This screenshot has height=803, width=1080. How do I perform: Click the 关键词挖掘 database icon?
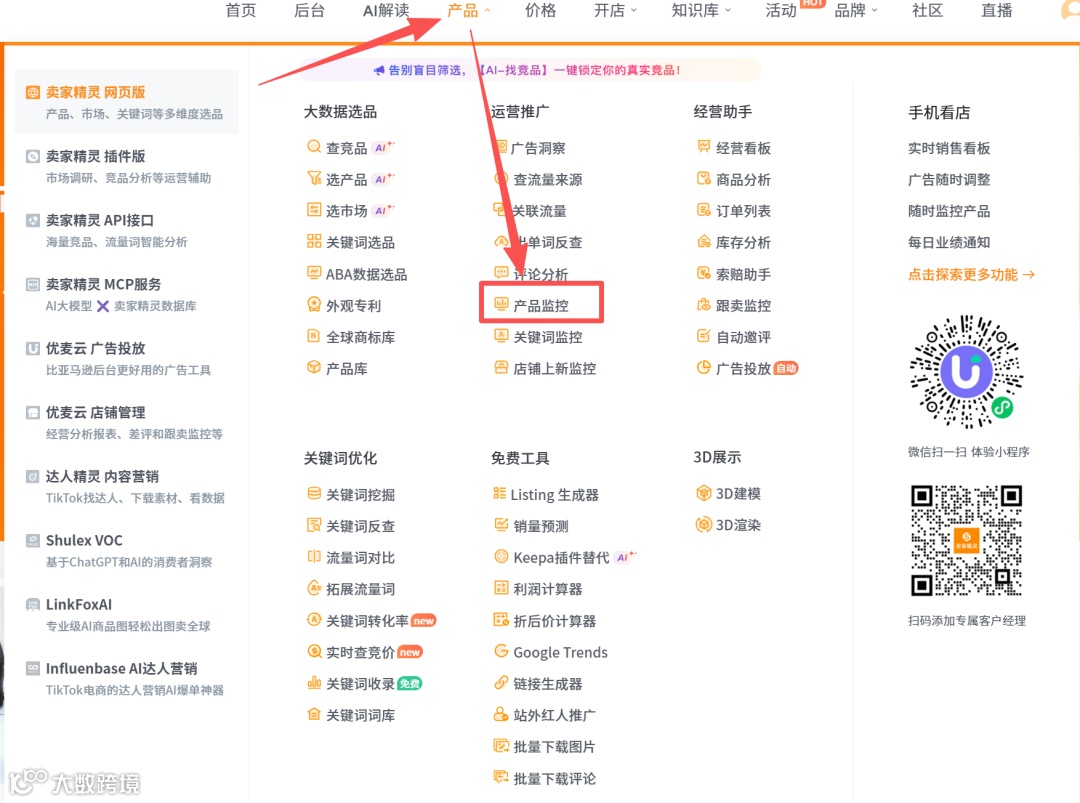(x=313, y=493)
